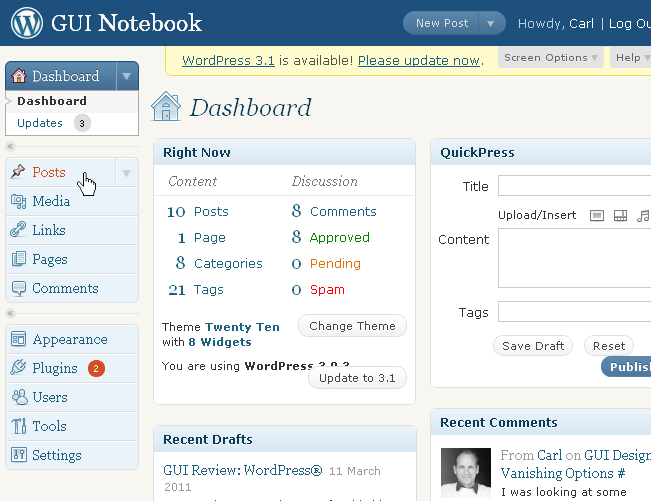This screenshot has width=651, height=501.
Task: Expand the New Post dropdown arrow
Action: tap(491, 24)
